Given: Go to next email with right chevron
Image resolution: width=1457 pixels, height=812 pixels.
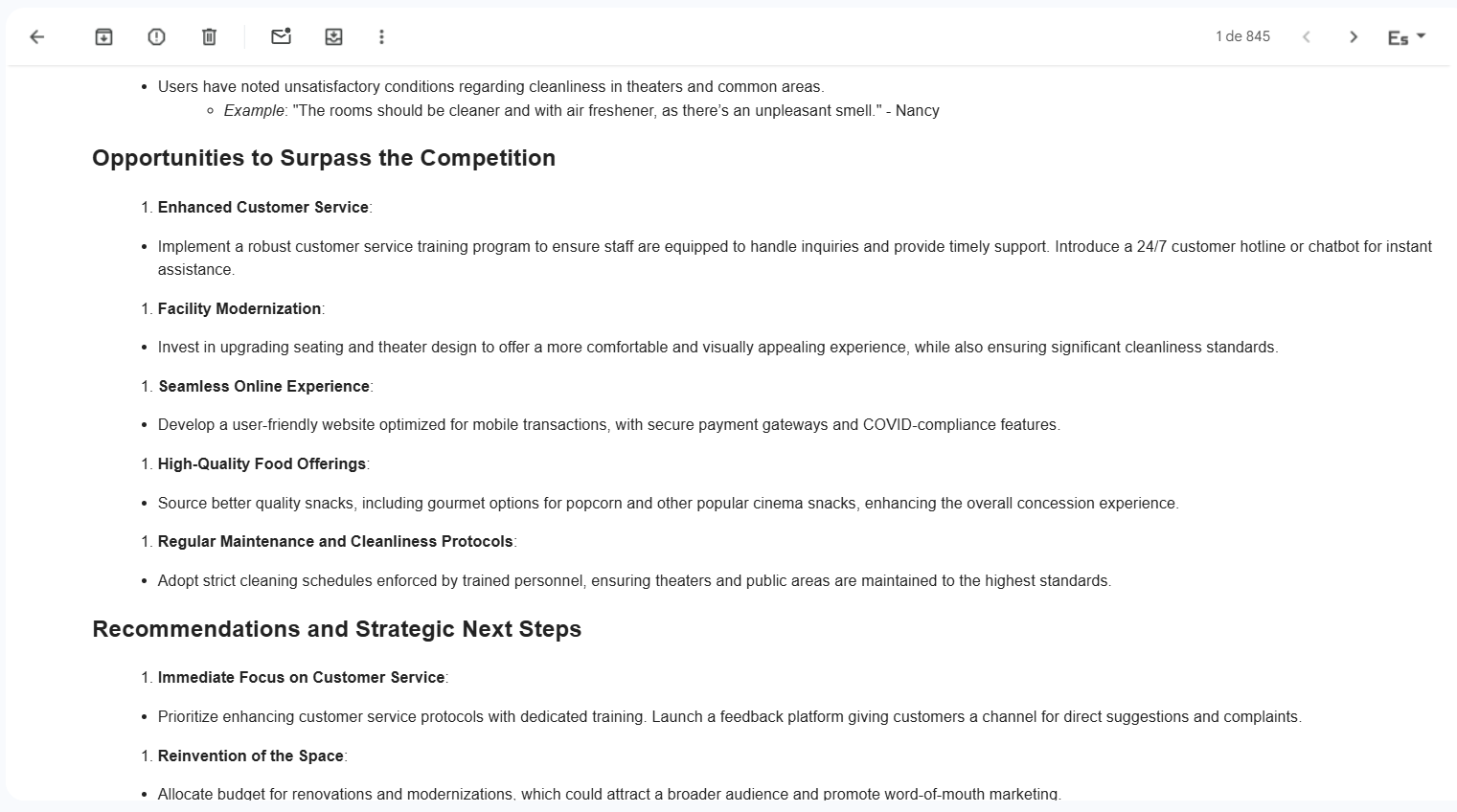Looking at the screenshot, I should click(1353, 36).
